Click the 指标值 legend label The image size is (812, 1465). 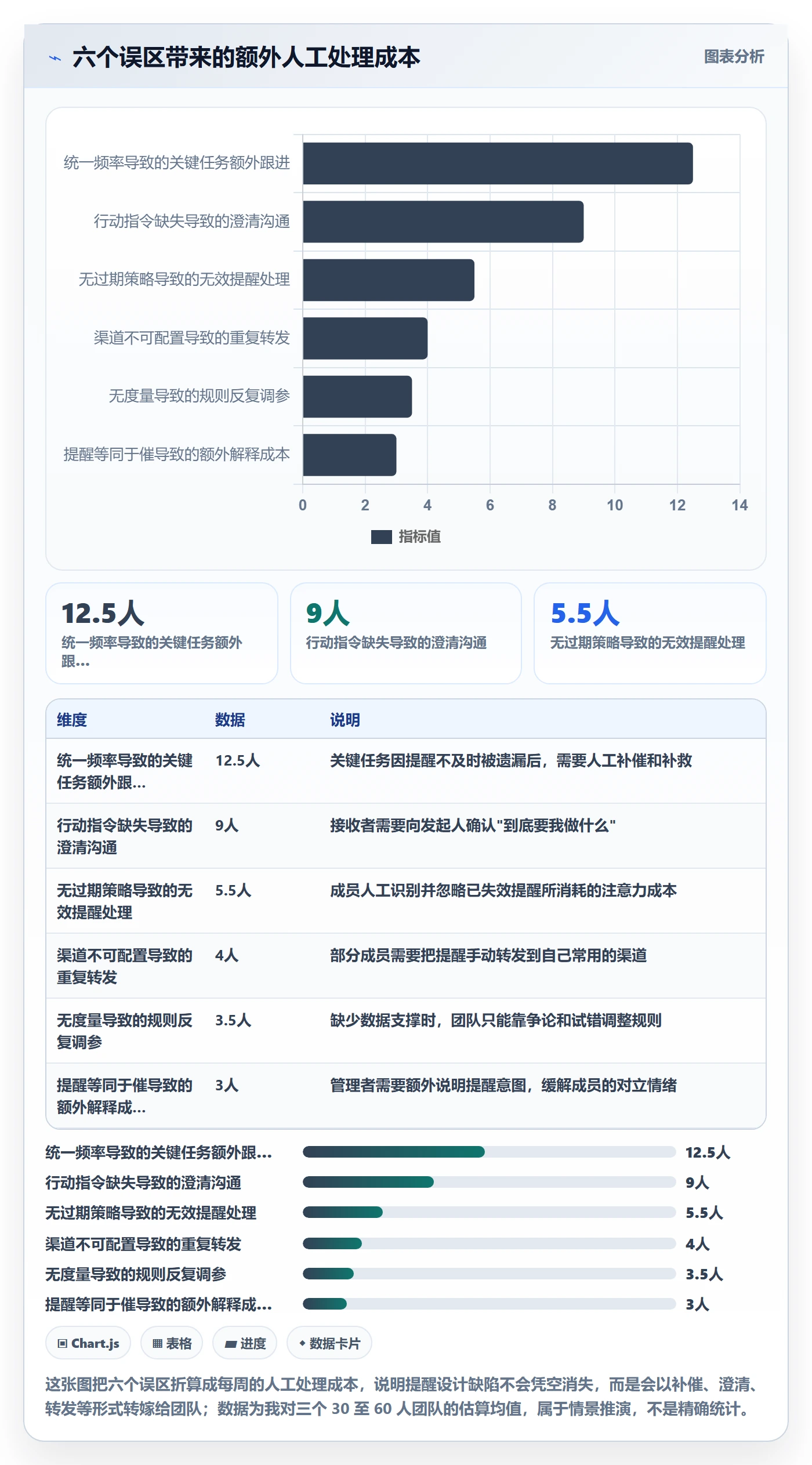[419, 537]
